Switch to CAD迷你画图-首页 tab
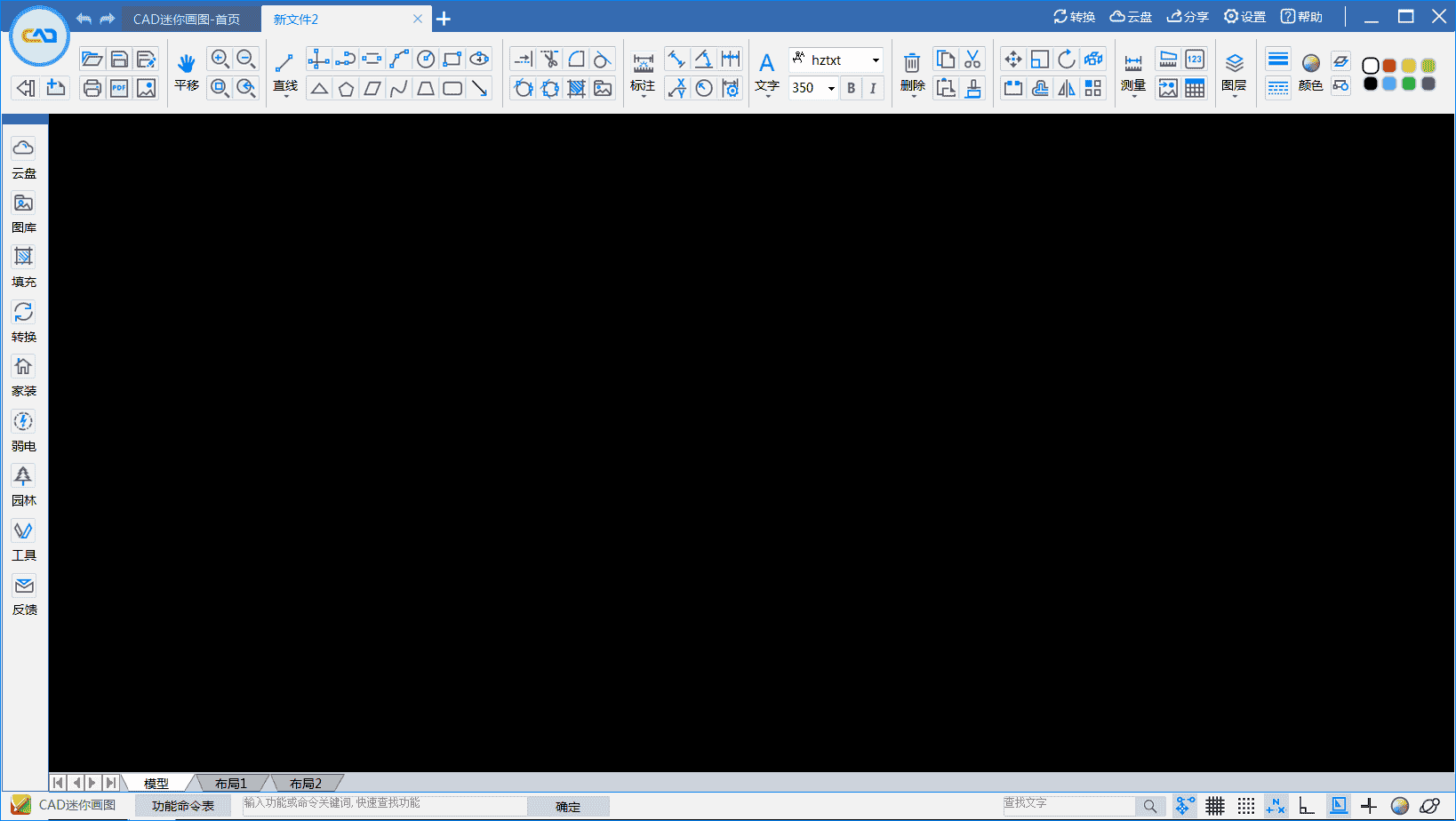The height and width of the screenshot is (821, 1456). 187,20
